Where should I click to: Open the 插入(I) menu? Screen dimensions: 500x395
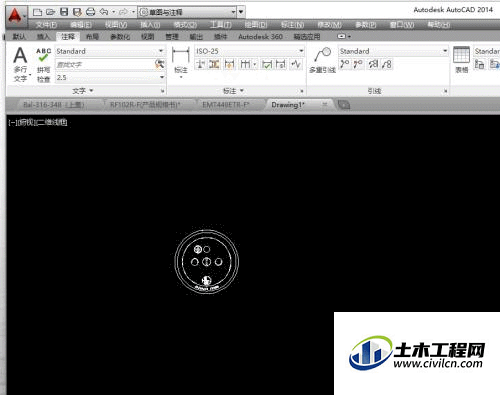coord(150,25)
